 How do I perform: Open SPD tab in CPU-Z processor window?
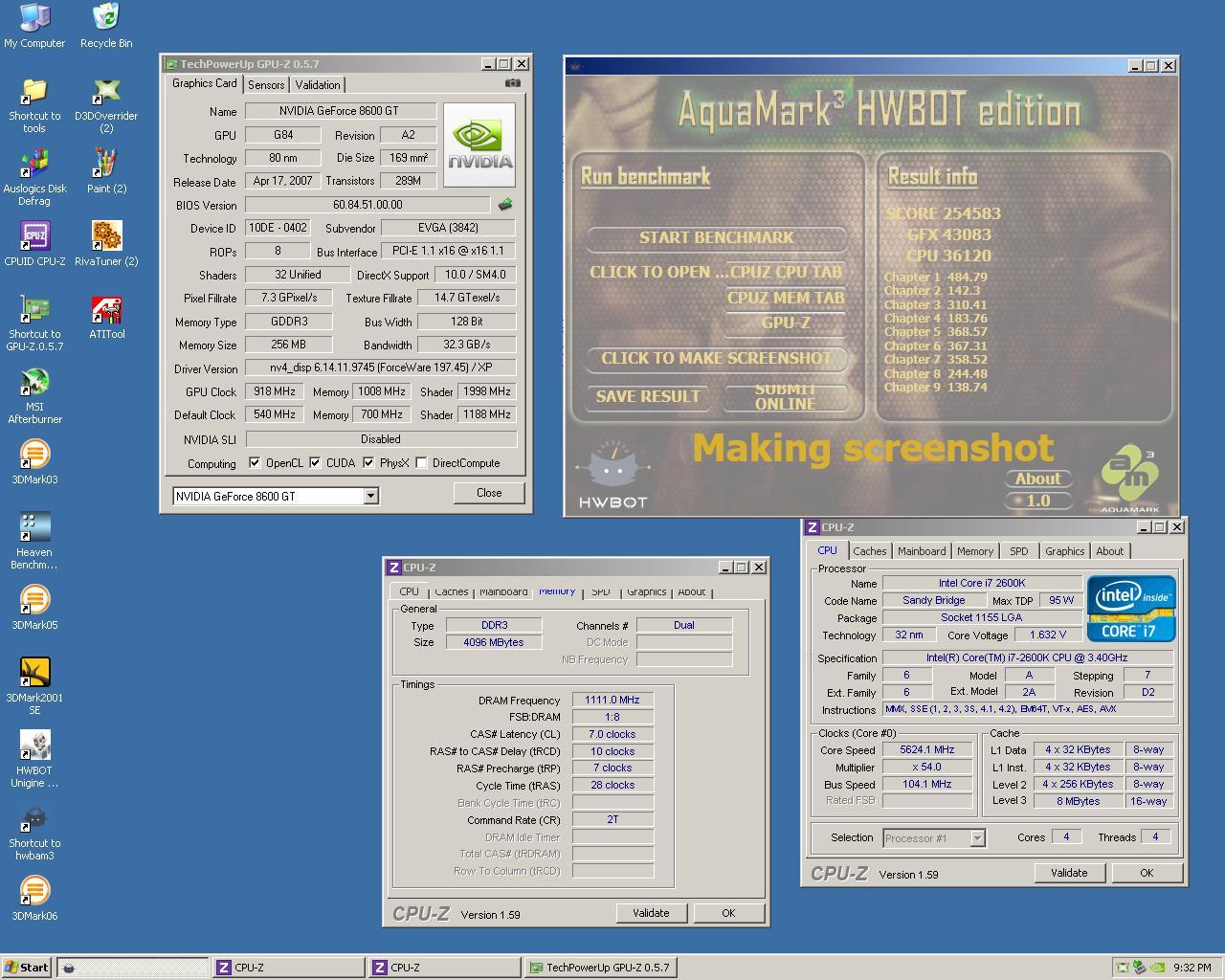1018,551
